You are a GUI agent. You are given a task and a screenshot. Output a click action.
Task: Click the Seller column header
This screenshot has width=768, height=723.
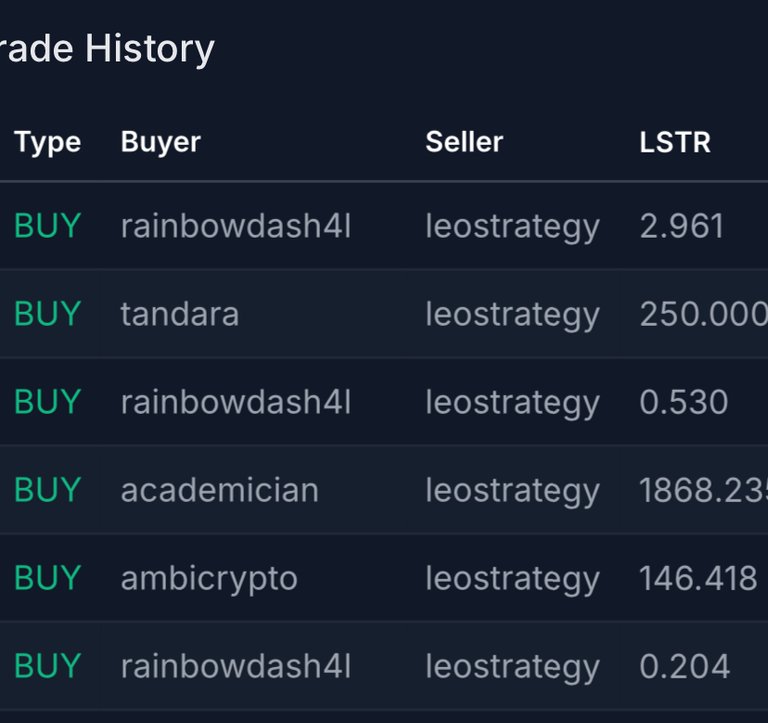(x=464, y=142)
